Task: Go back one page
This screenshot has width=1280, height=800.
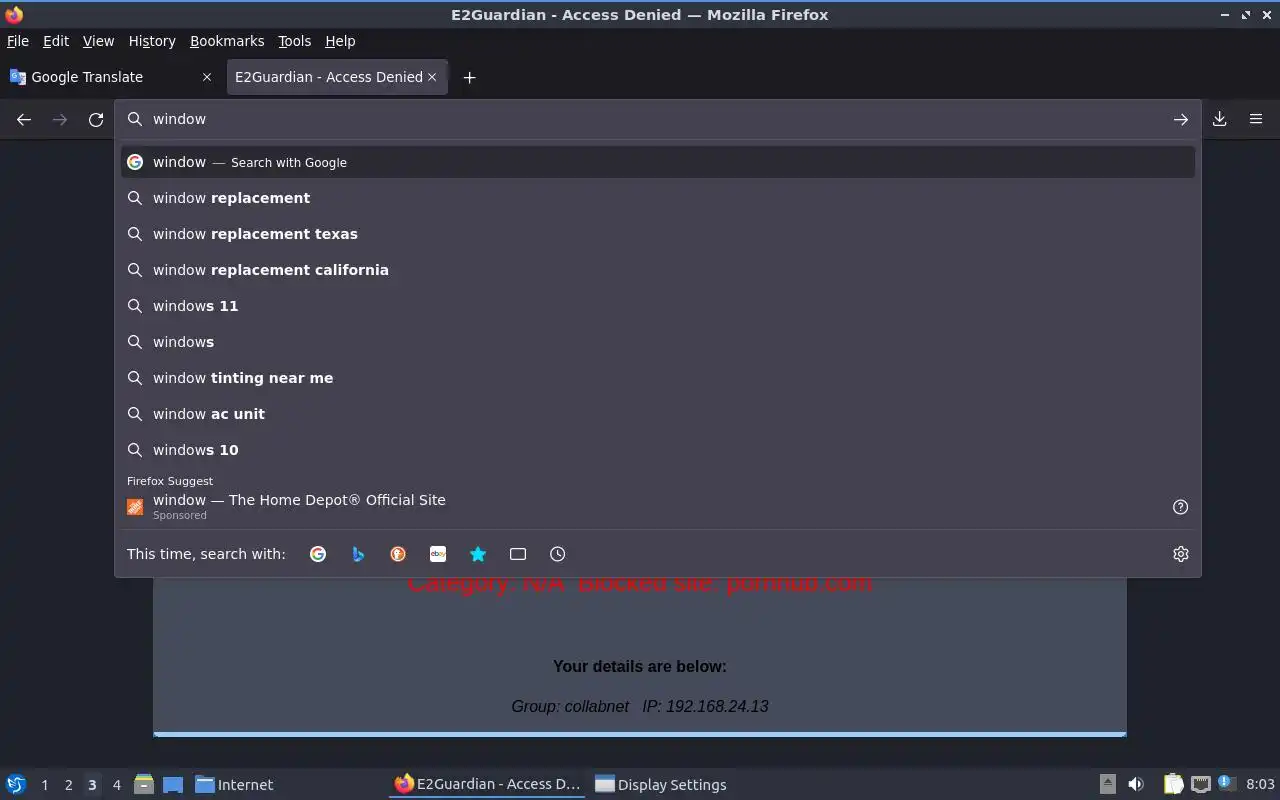Action: (x=24, y=119)
